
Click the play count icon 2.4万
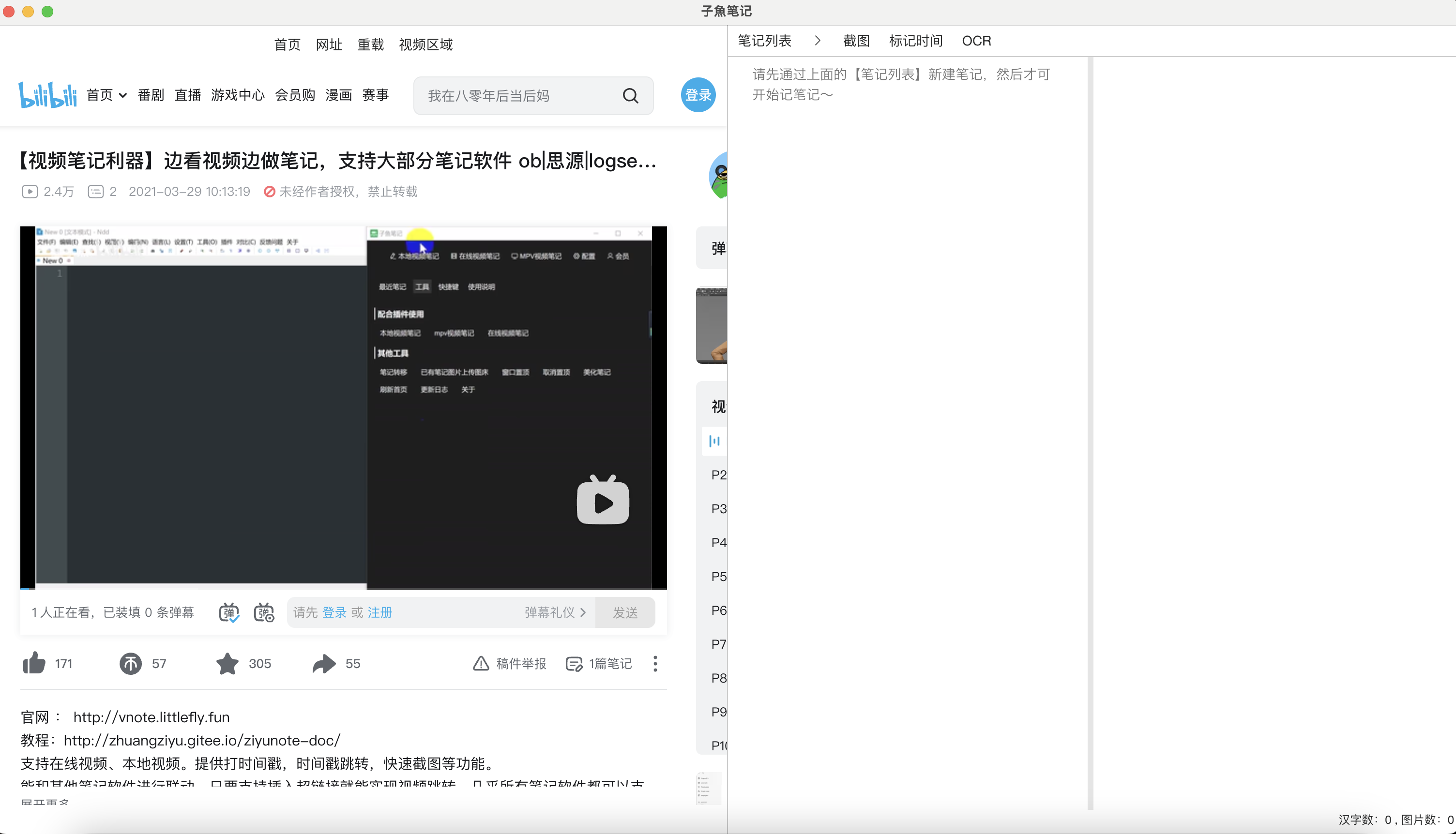[x=30, y=191]
